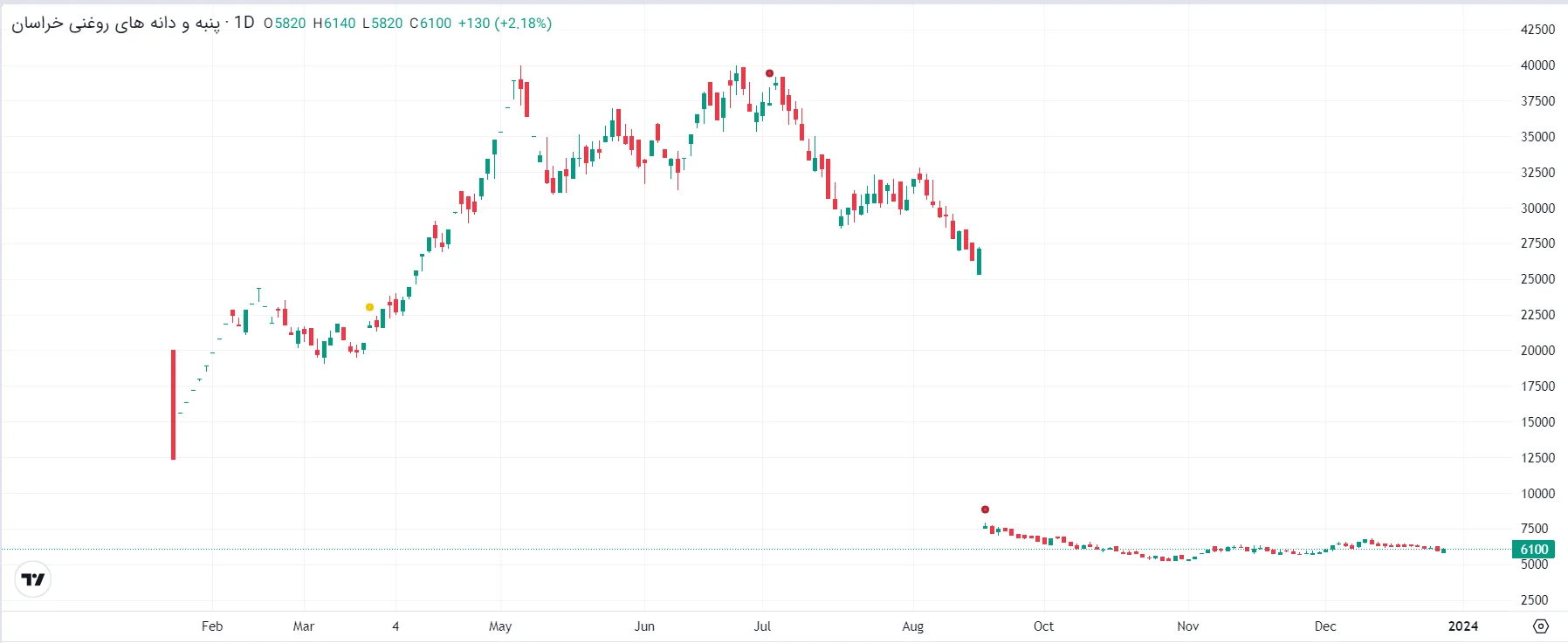Click the 17500 price axis label
This screenshot has height=643, width=1568.
1537,386
